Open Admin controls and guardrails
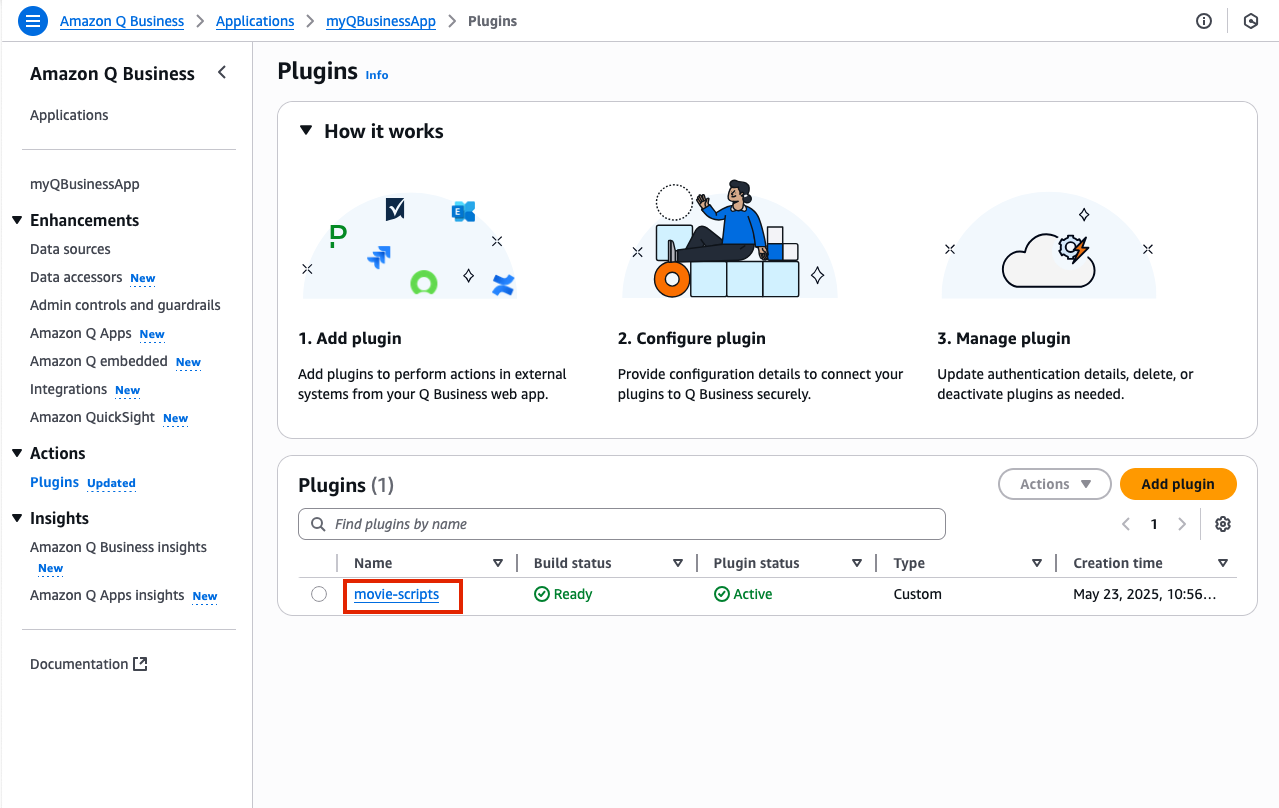 [x=125, y=305]
